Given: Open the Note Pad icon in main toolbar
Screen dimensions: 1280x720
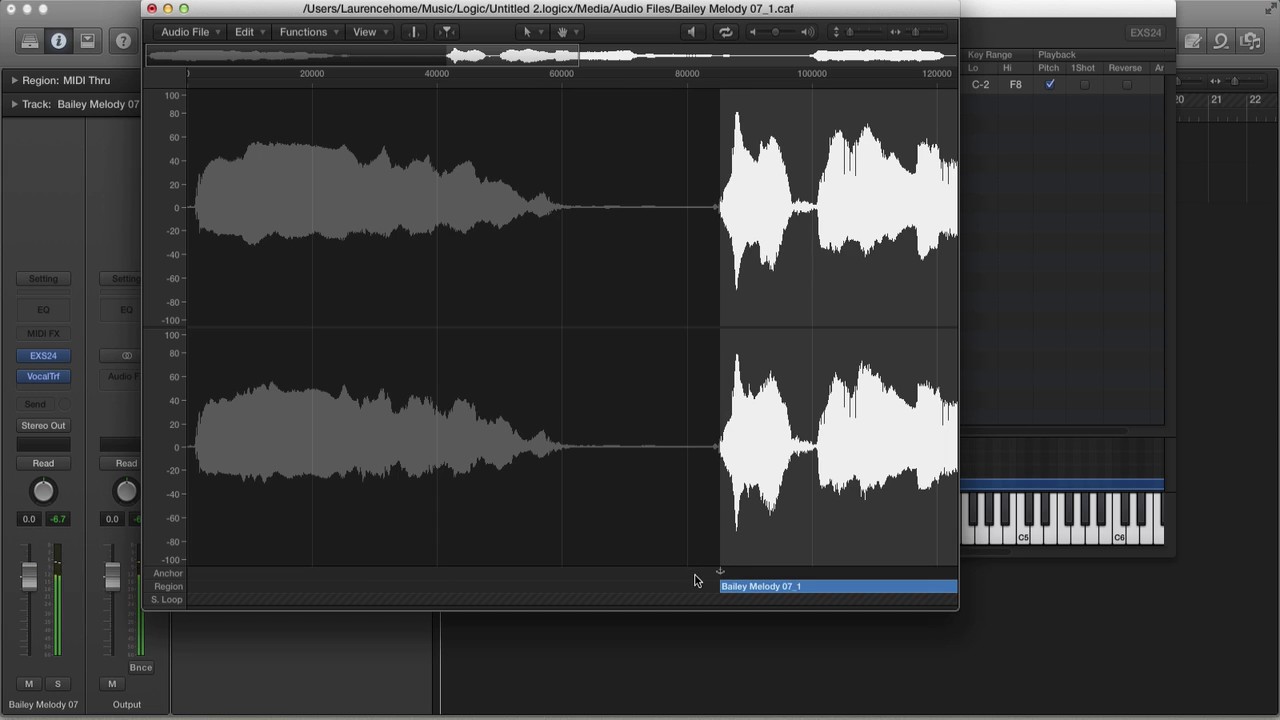Looking at the screenshot, I should coord(1192,41).
